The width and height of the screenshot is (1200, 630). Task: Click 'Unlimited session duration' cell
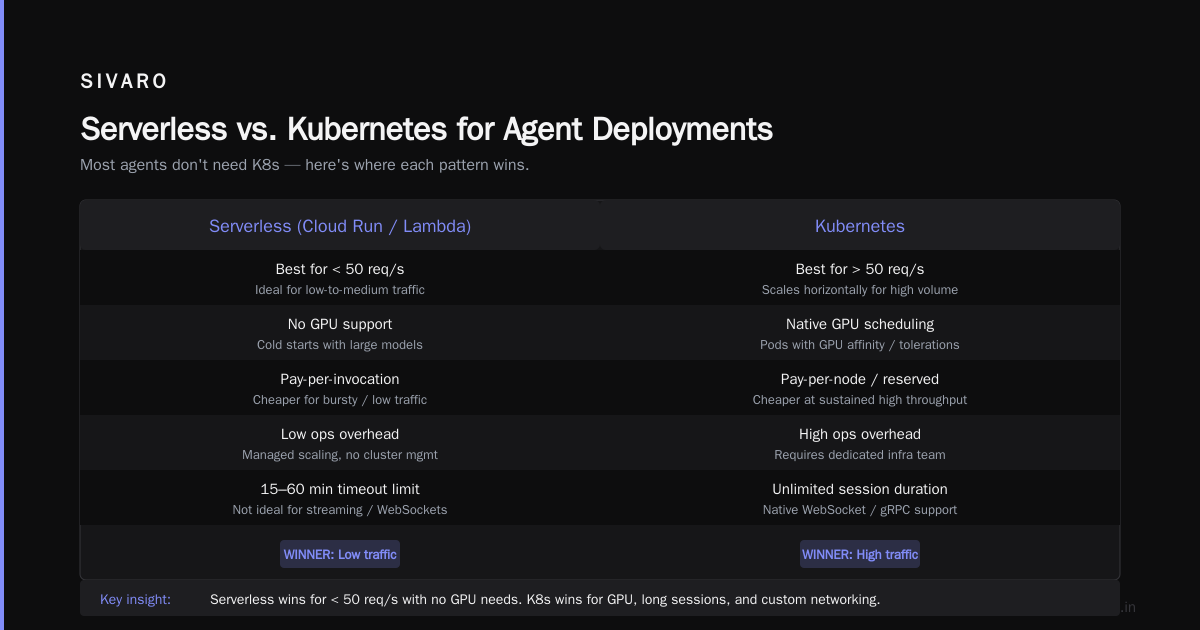pyautogui.click(x=860, y=489)
